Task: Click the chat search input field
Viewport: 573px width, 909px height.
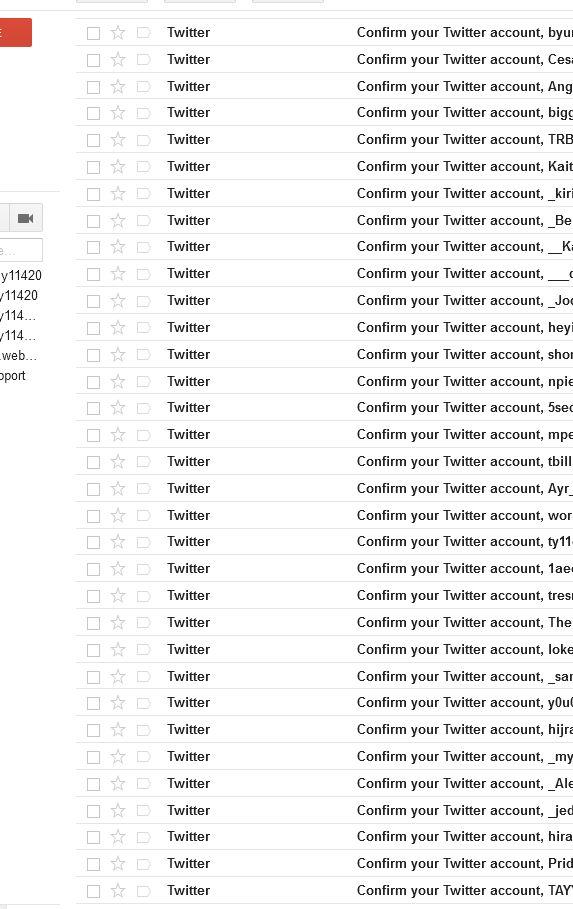Action: [x=21, y=250]
